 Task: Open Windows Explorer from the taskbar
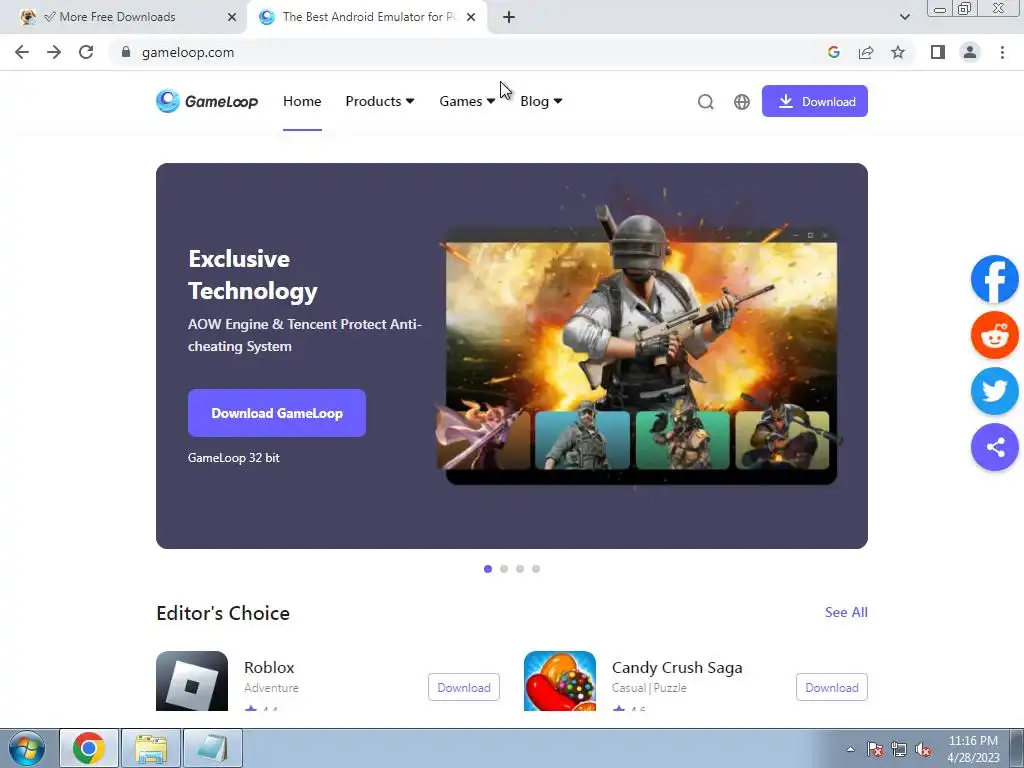(x=151, y=748)
